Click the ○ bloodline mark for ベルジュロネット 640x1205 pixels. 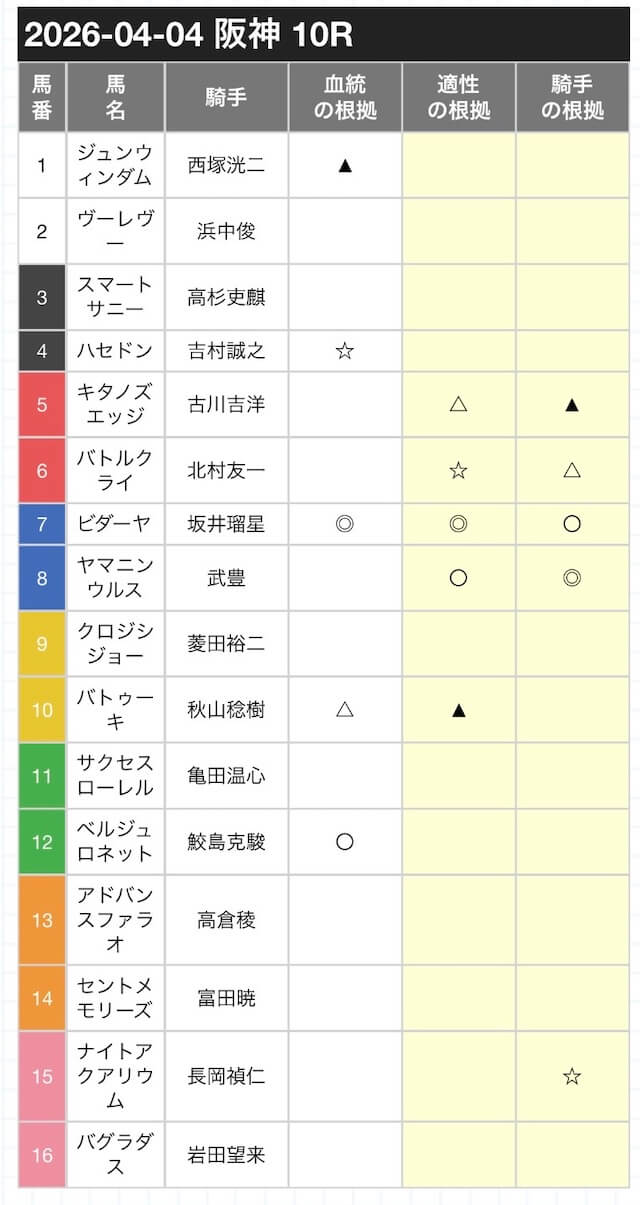coord(345,842)
